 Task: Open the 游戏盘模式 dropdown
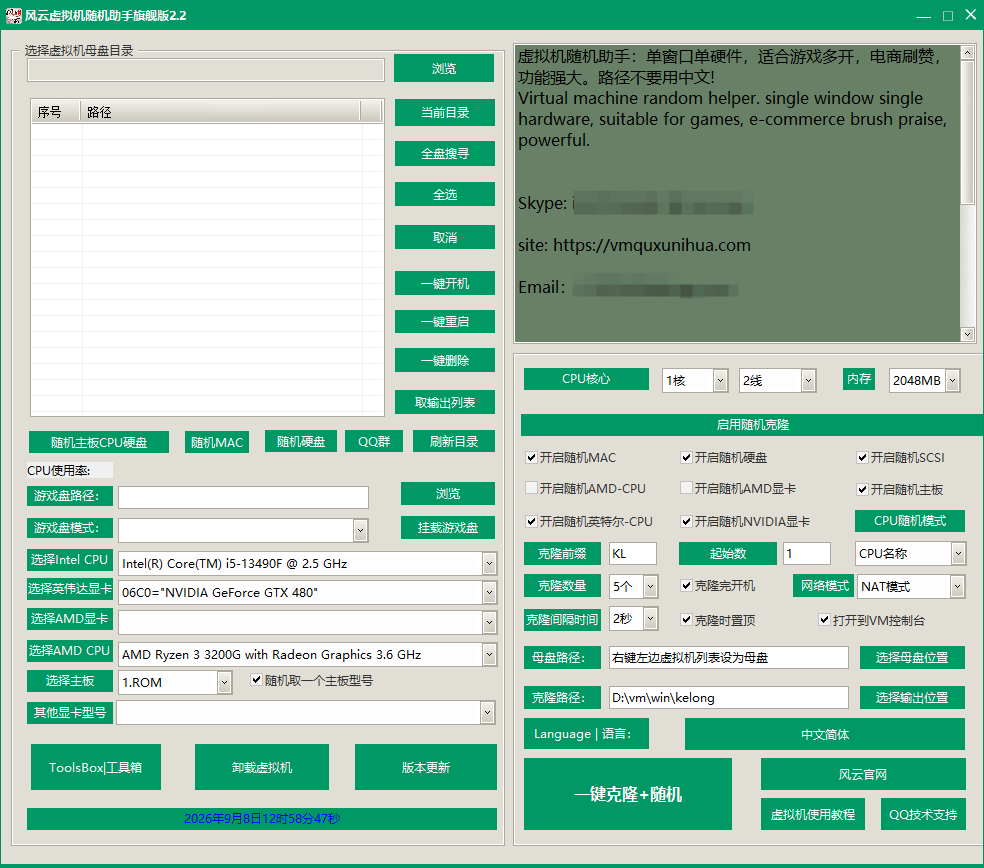pos(360,530)
